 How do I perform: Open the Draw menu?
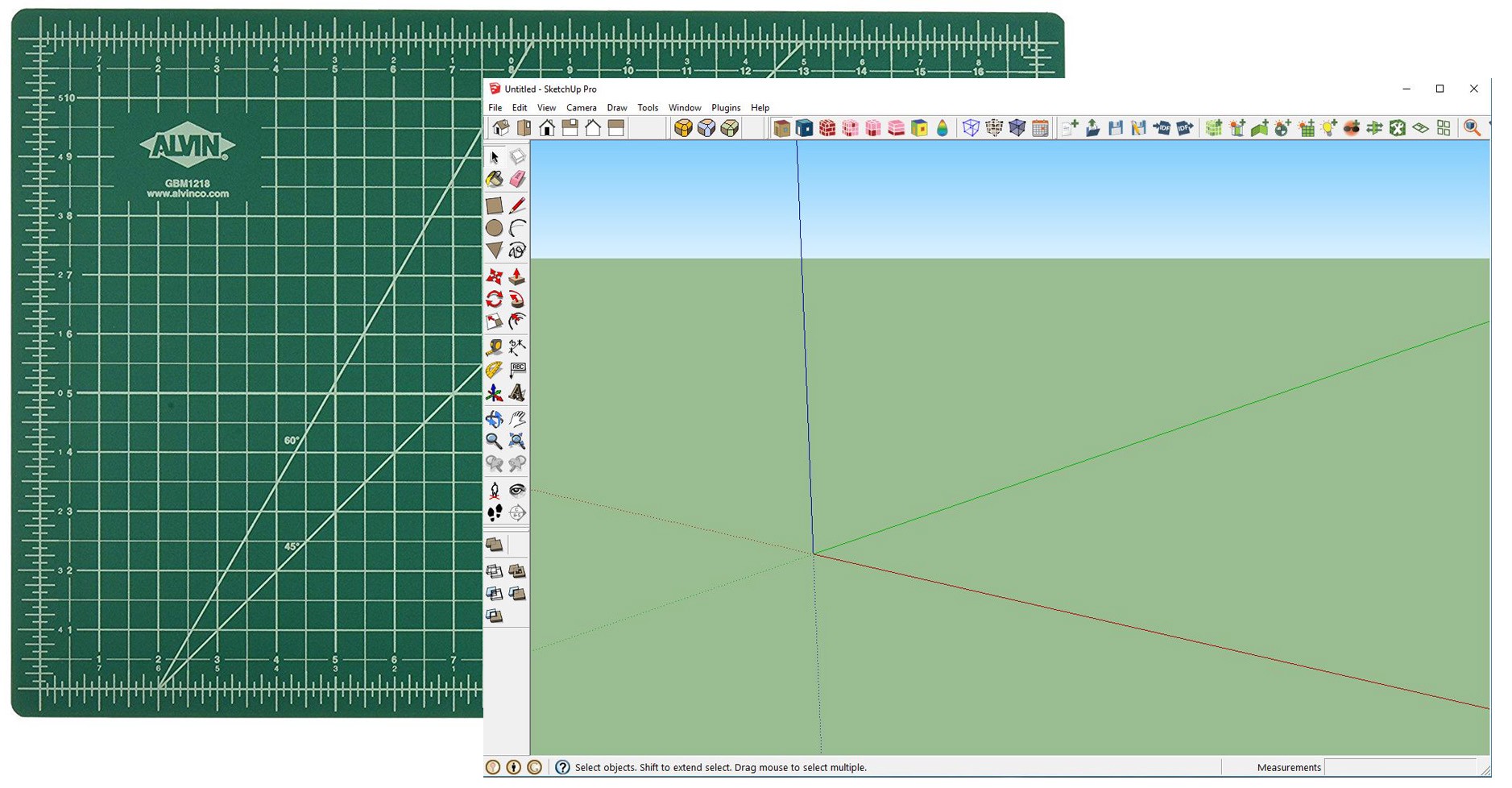click(x=617, y=108)
